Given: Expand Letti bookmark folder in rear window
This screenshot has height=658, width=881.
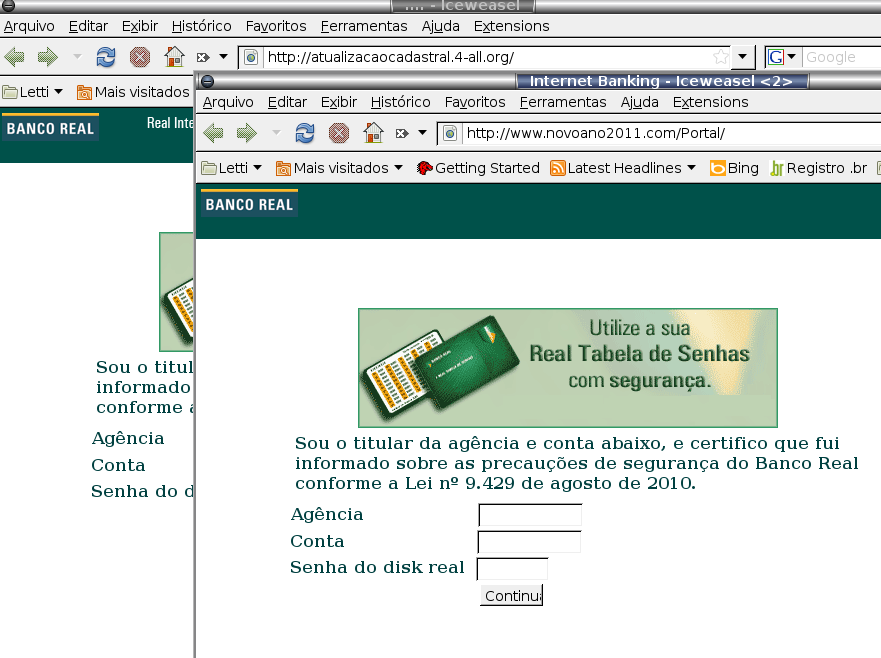Looking at the screenshot, I should click(x=33, y=92).
